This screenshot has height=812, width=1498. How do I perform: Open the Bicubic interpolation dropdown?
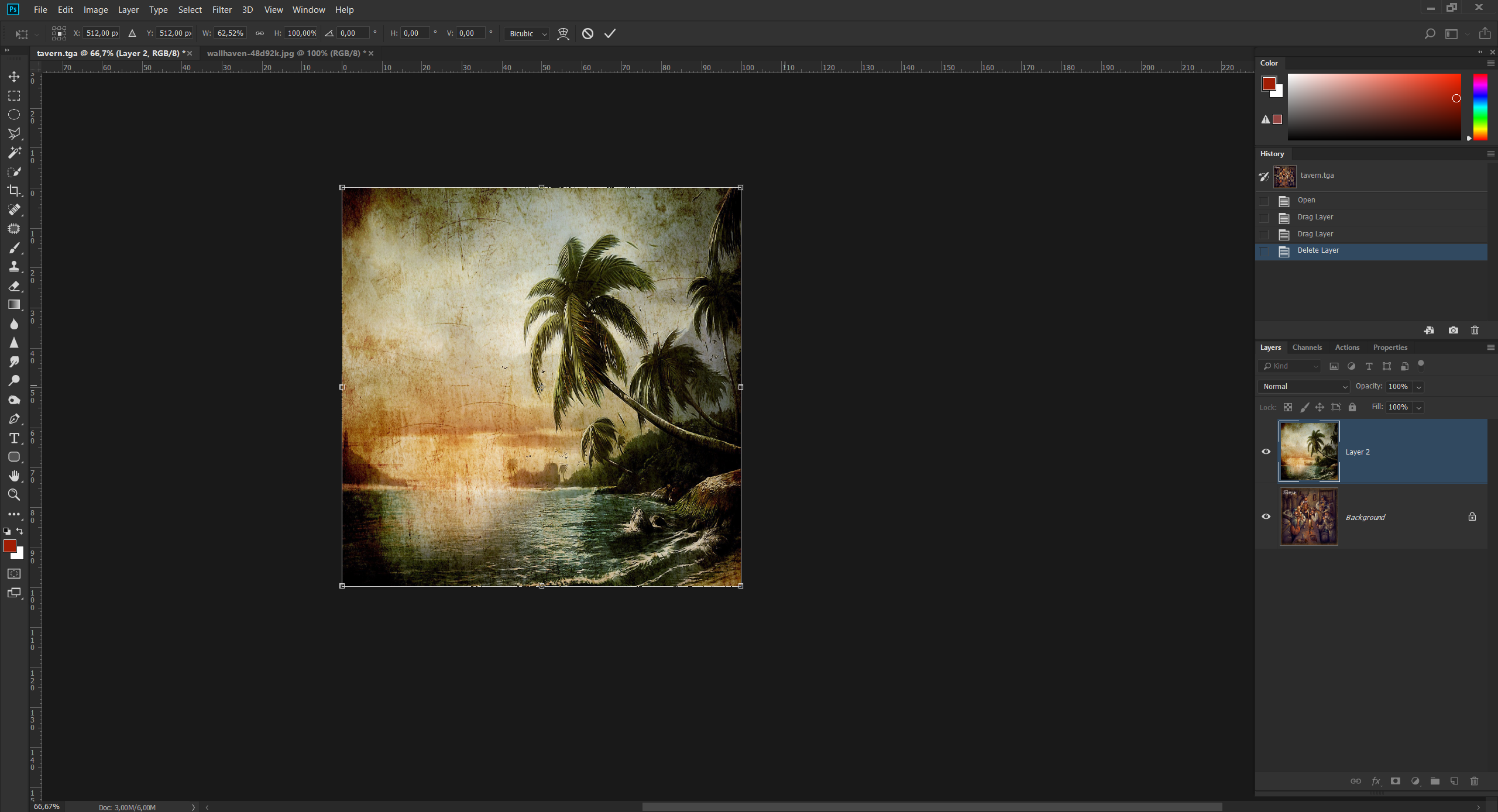tap(527, 33)
